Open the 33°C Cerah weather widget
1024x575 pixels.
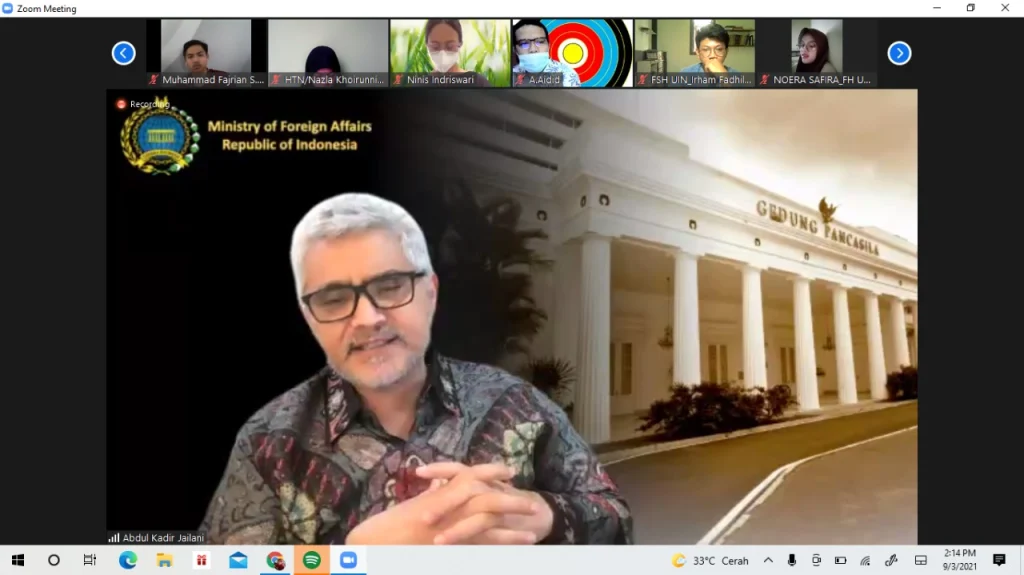710,560
